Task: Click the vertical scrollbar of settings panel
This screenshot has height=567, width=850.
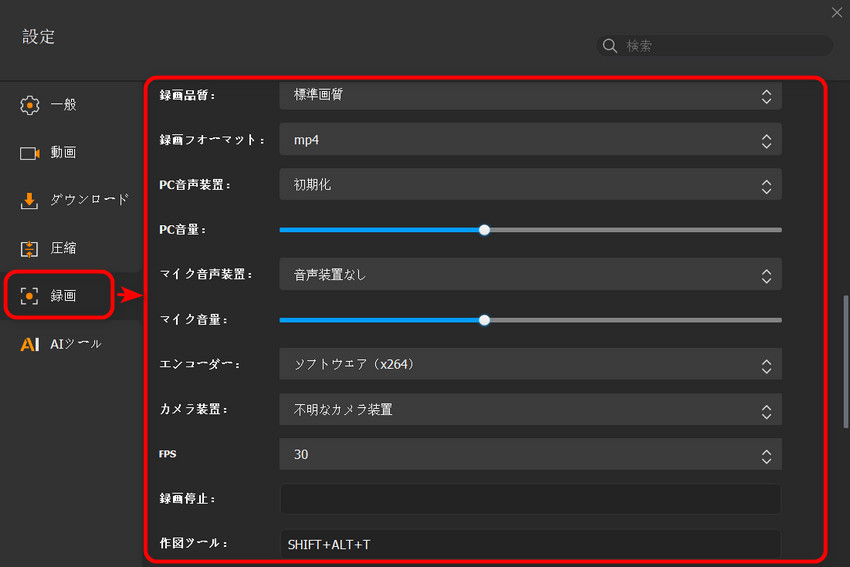Action: (846, 362)
